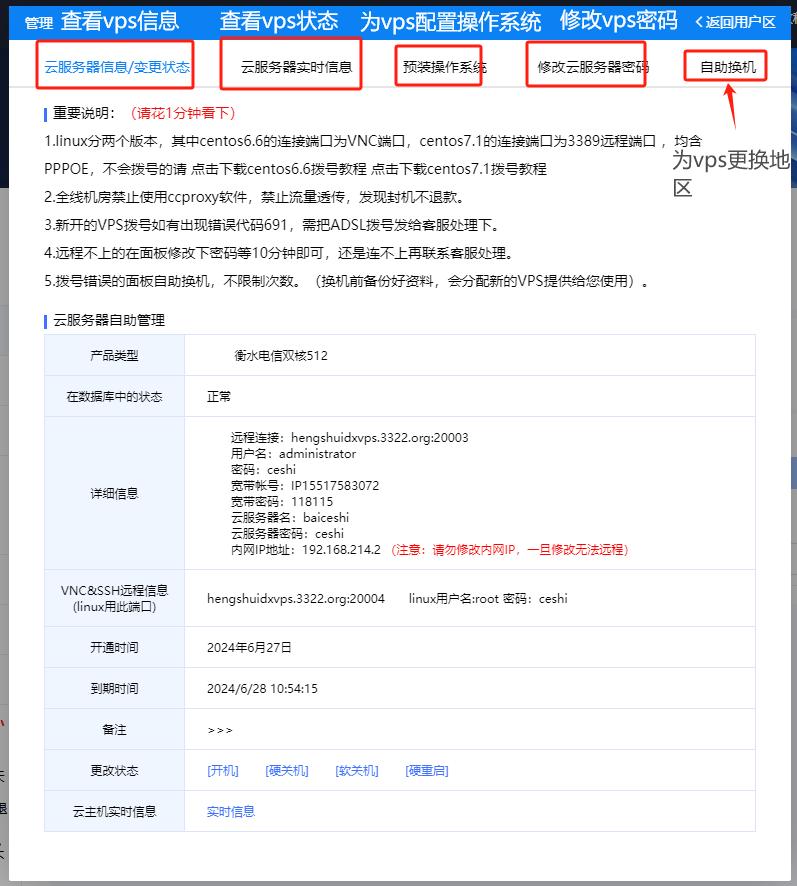
Task: Click the 重要说明 heading
Action: click(x=84, y=113)
